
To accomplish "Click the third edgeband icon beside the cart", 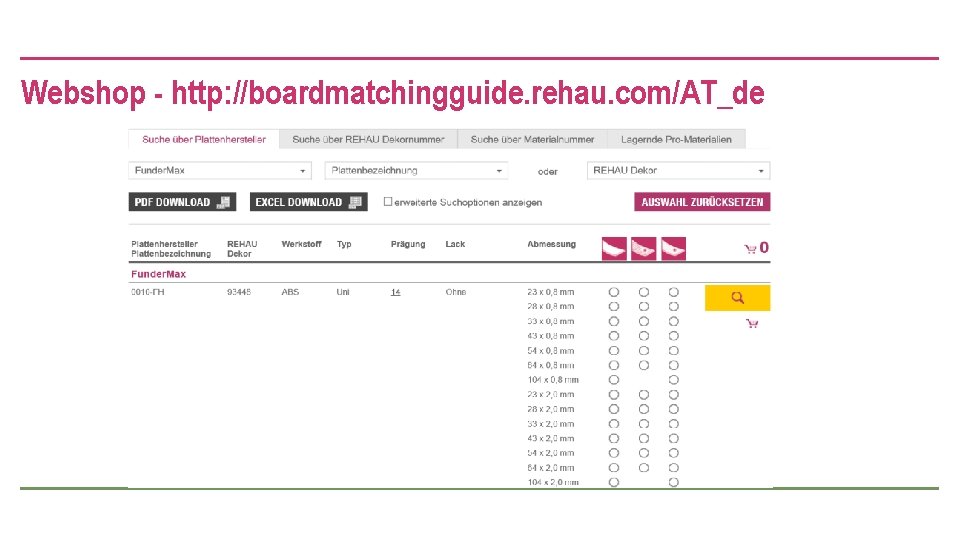I will coord(673,249).
